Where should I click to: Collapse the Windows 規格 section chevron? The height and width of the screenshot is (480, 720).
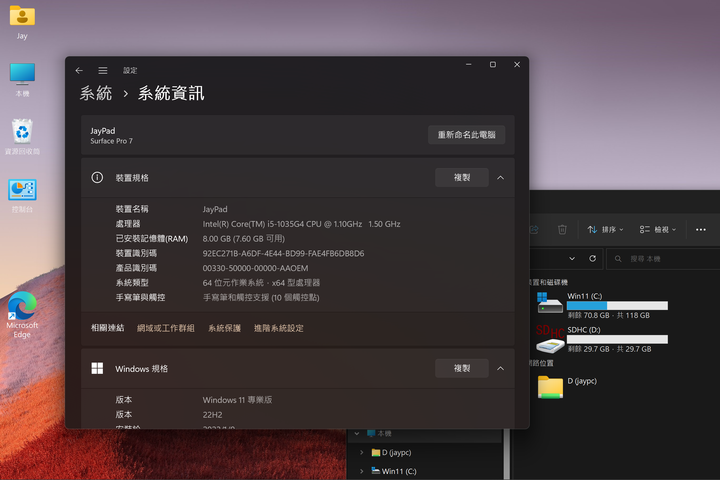tap(501, 368)
